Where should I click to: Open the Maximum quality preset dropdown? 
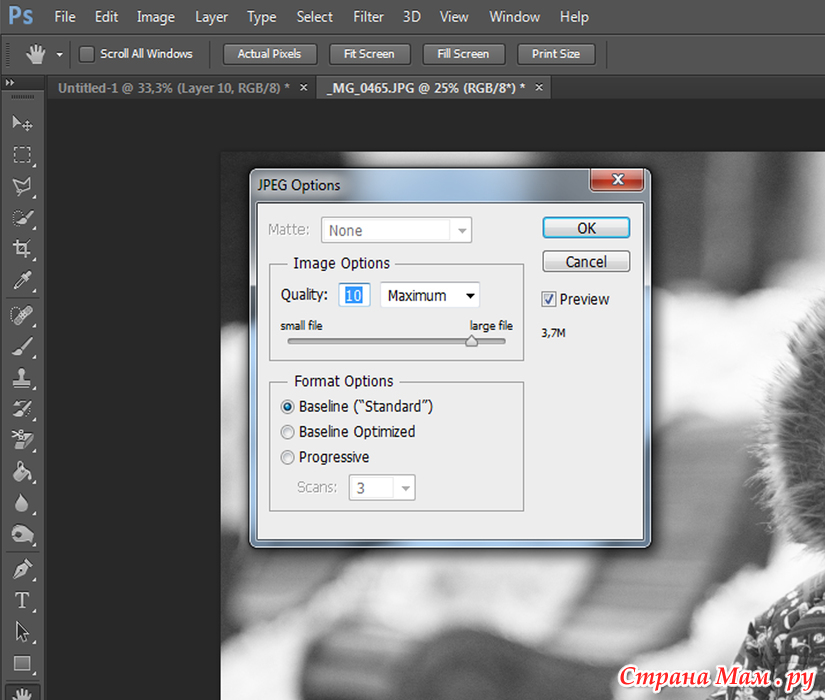430,295
